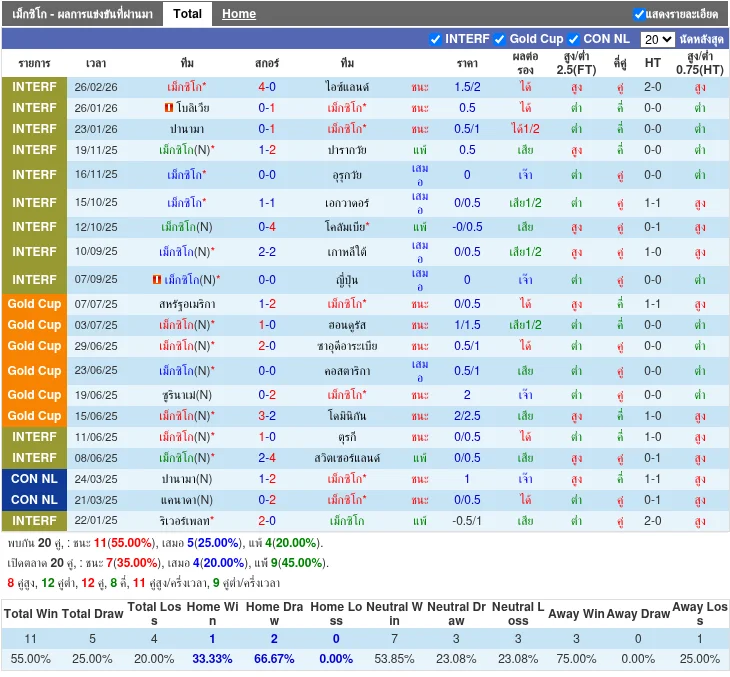Image resolution: width=730 pixels, height=677 pixels.
Task: Open the 0-4 score against โคลัมเบีย
Action: (267, 227)
